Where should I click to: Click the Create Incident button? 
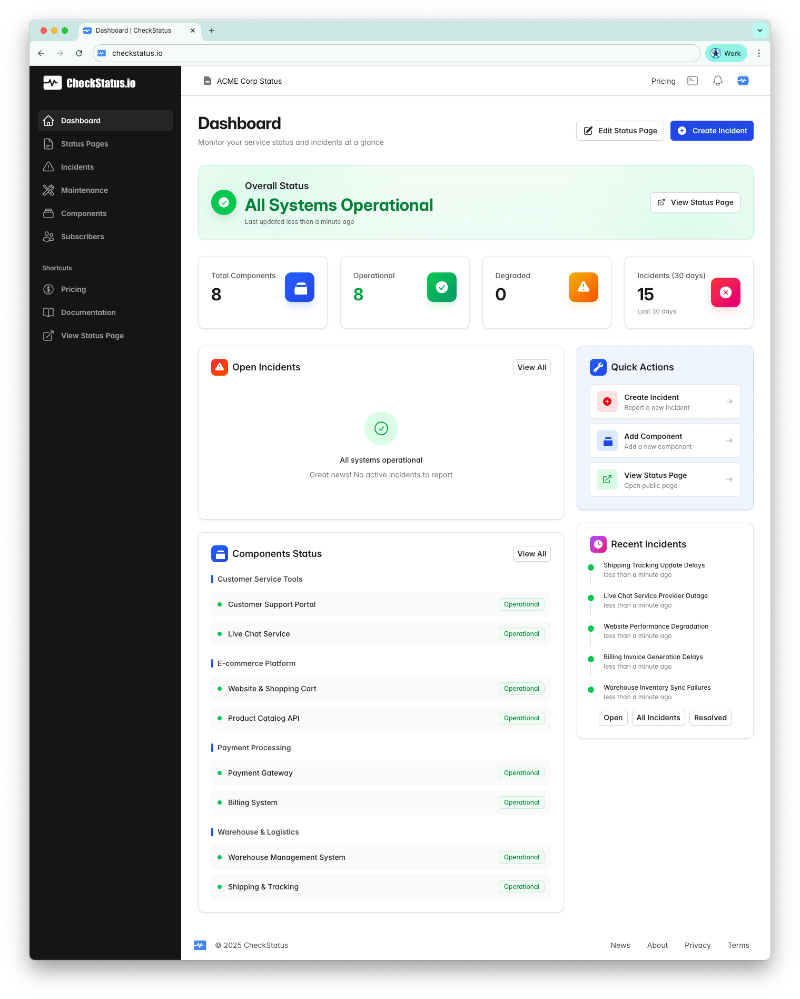point(711,130)
